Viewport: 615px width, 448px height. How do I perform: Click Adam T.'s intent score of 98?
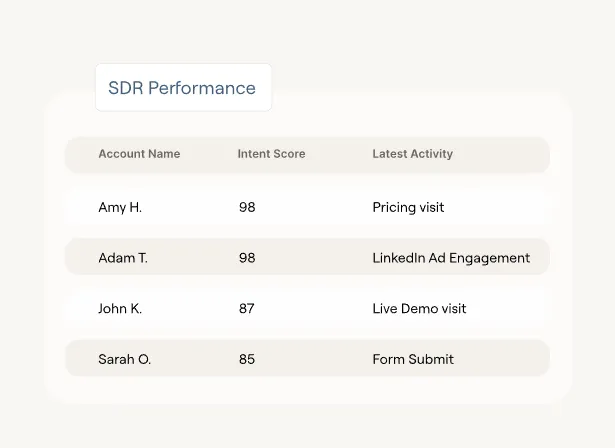pyautogui.click(x=247, y=258)
